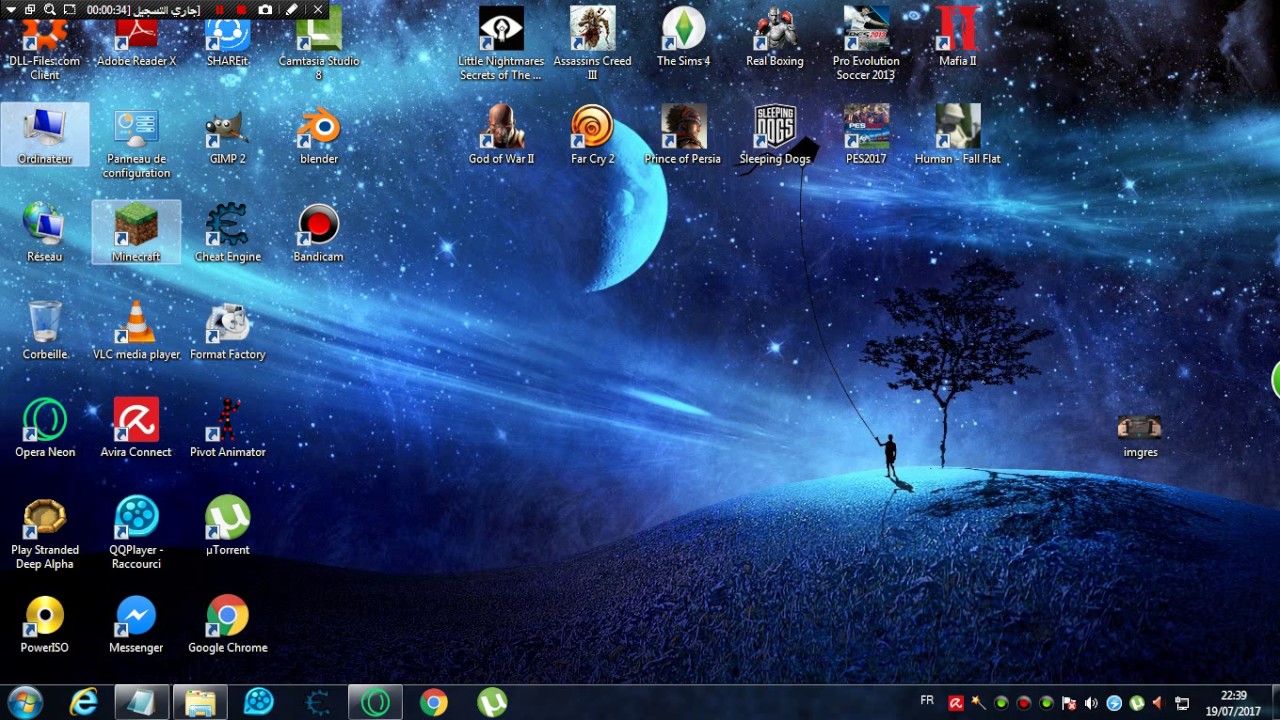Click the Corbeille recycle bin icon
The image size is (1280, 720).
coord(45,330)
